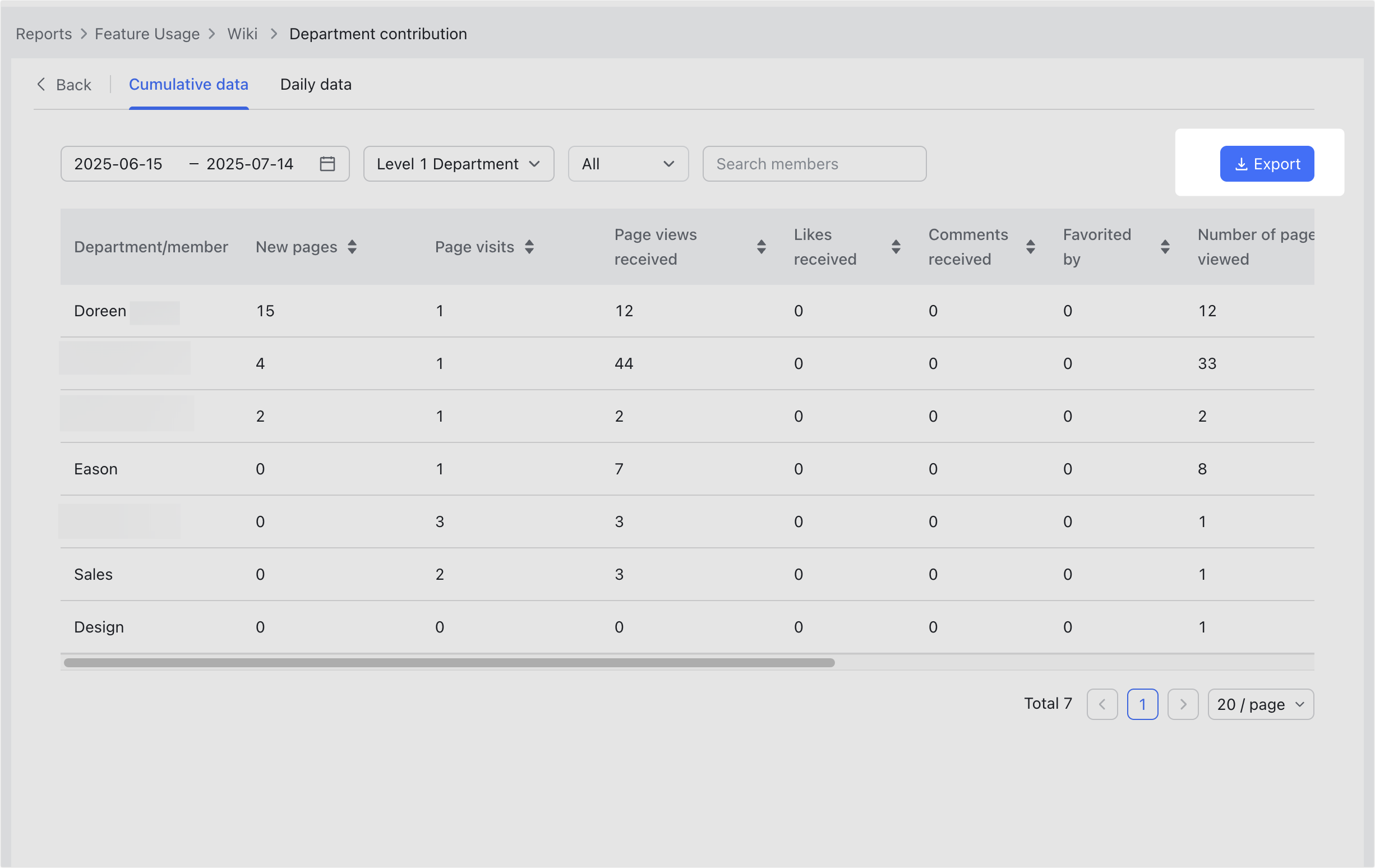This screenshot has width=1375, height=868.
Task: Click the Department/member column header
Action: (x=151, y=247)
